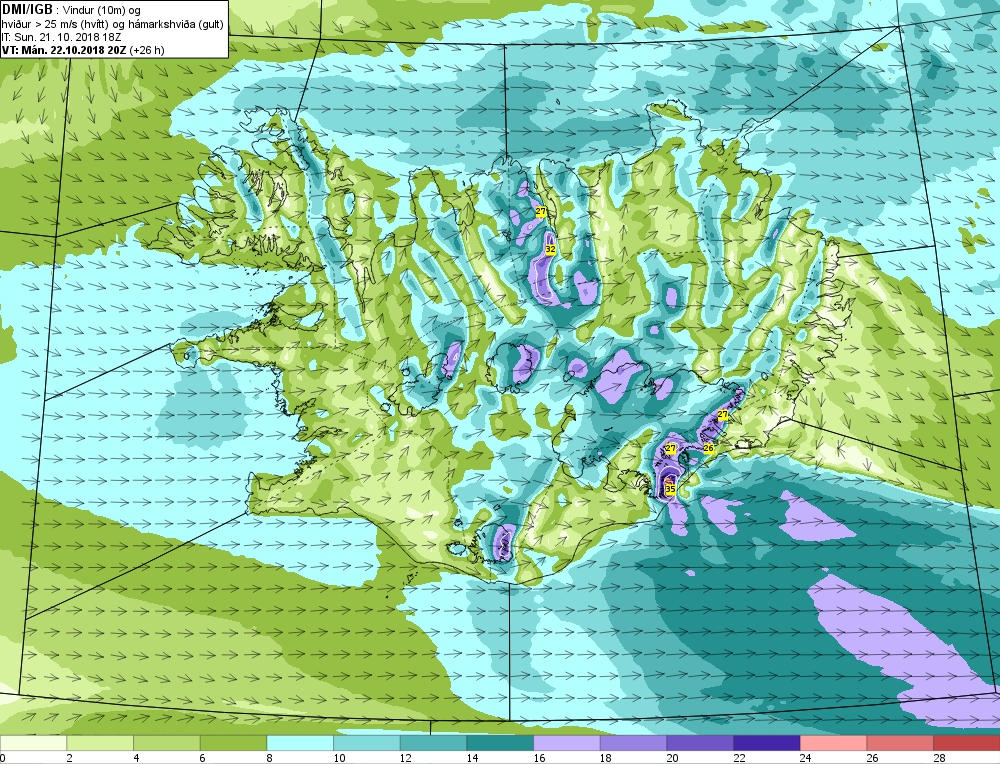
Task: Click the legend scale number 24
Action: [x=806, y=758]
